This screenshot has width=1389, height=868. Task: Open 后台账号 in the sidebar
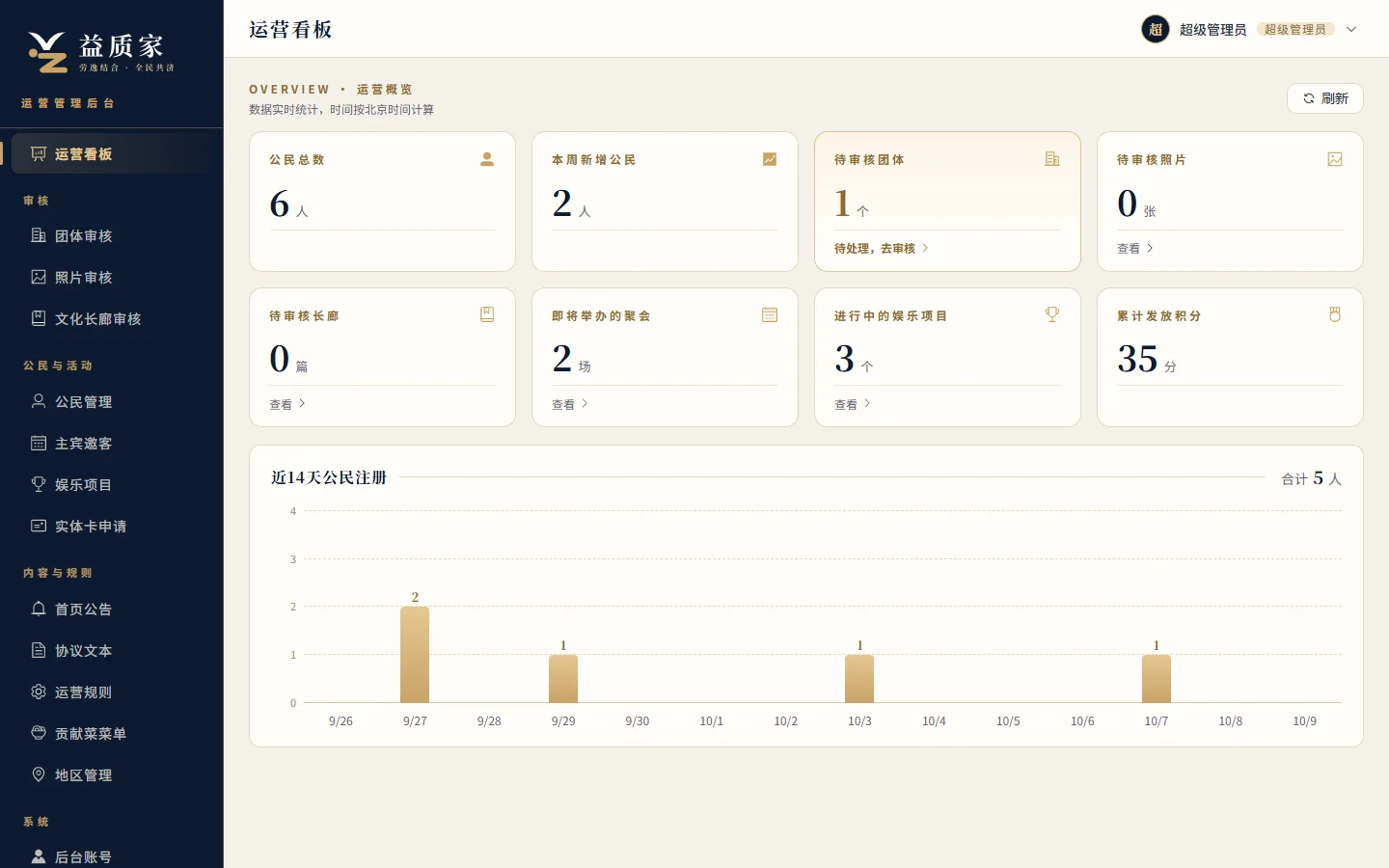pyautogui.click(x=112, y=856)
